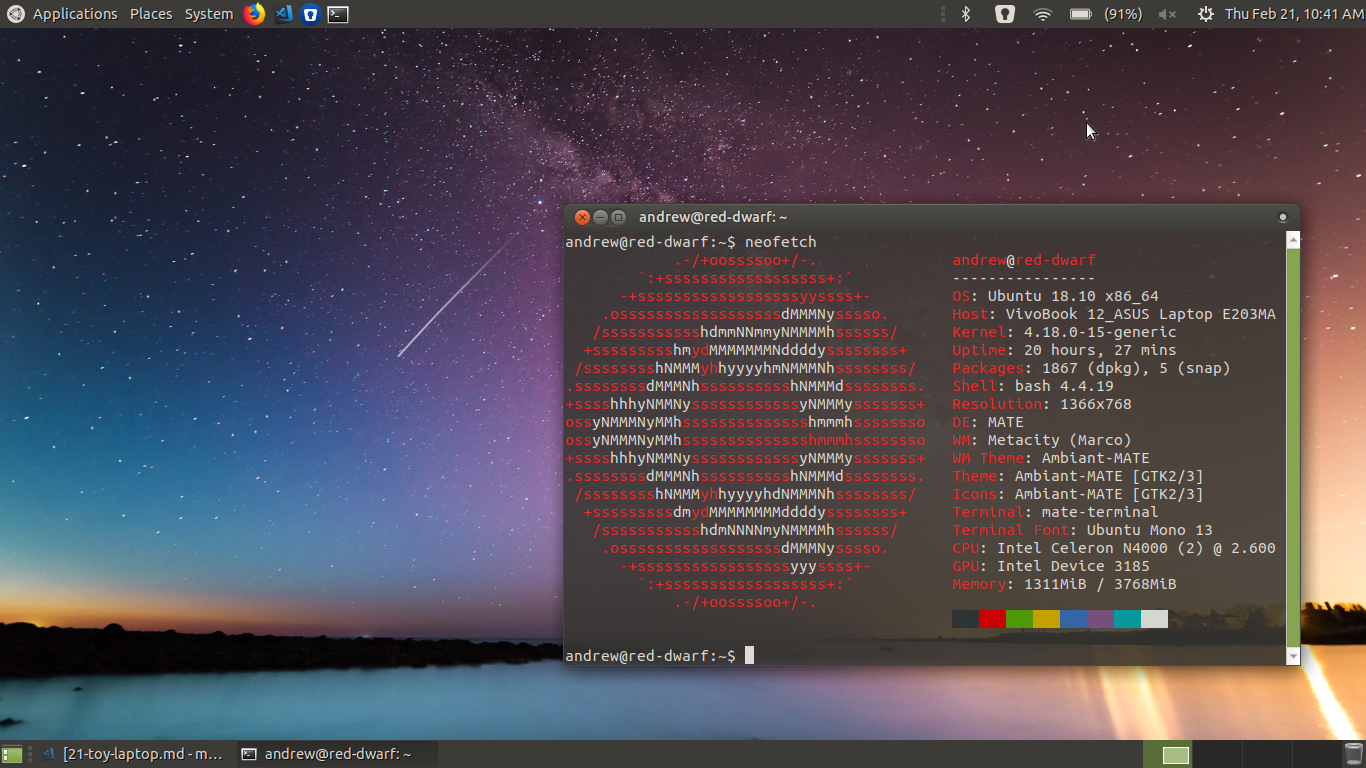Launch Firefox from the top panel
1366x768 pixels.
point(255,14)
